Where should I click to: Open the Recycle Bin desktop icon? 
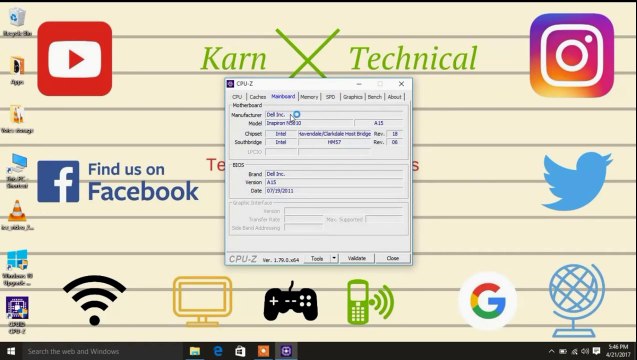pos(17,22)
